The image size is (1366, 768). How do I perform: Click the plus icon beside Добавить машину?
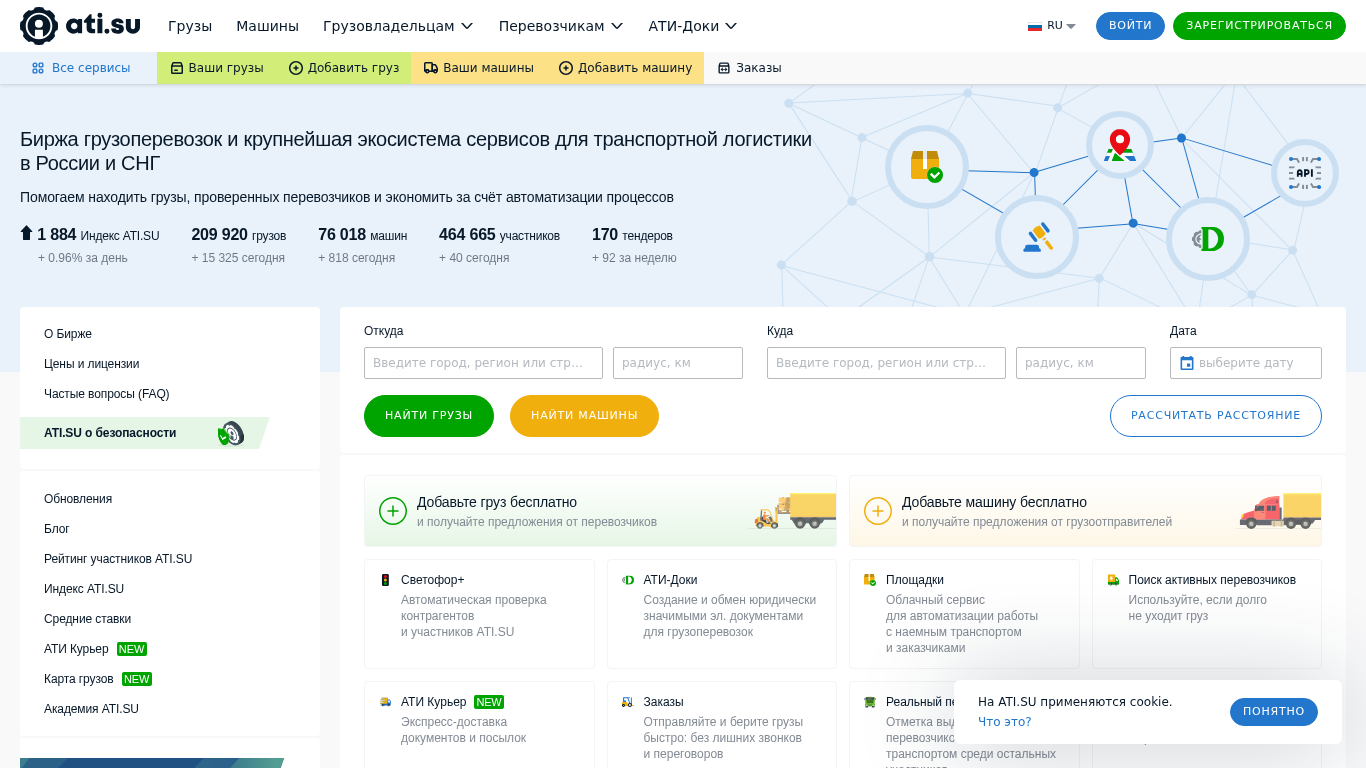(x=566, y=68)
